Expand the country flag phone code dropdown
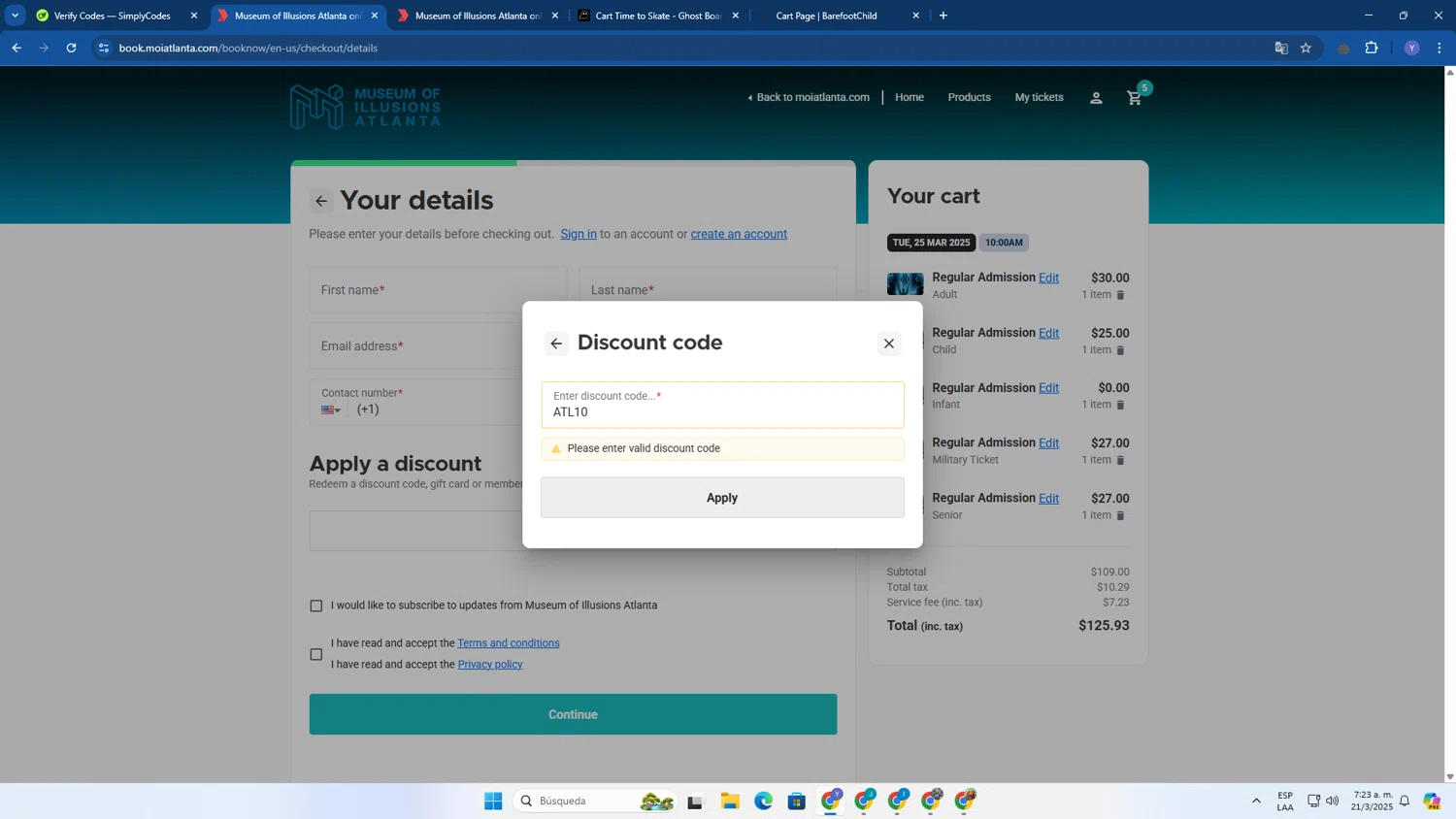Image resolution: width=1456 pixels, height=819 pixels. point(331,409)
